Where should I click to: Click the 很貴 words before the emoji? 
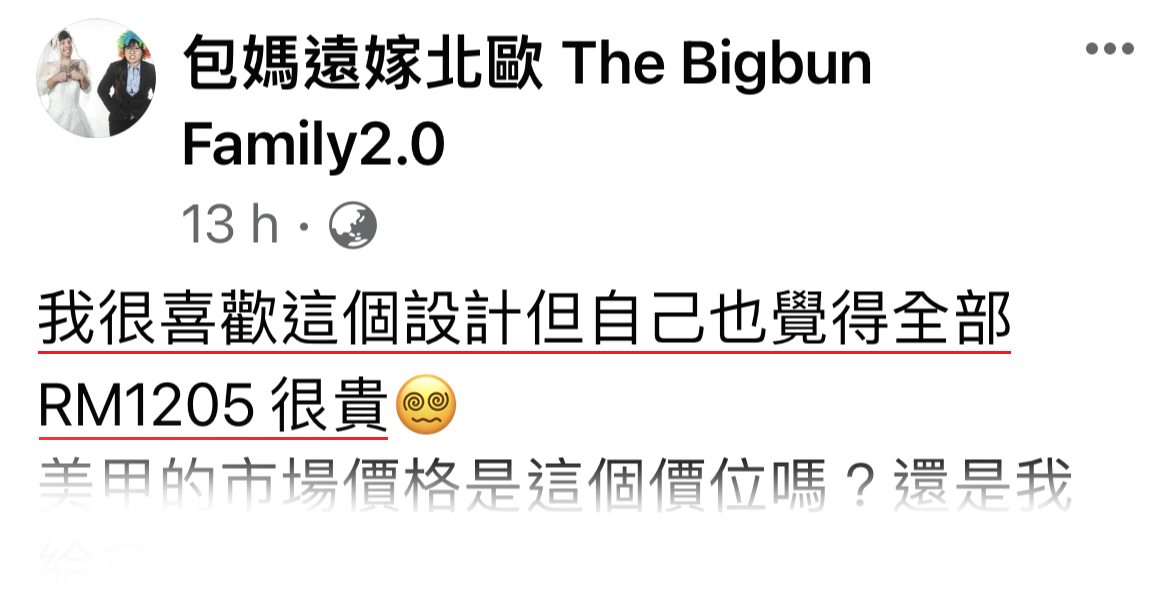(329, 406)
